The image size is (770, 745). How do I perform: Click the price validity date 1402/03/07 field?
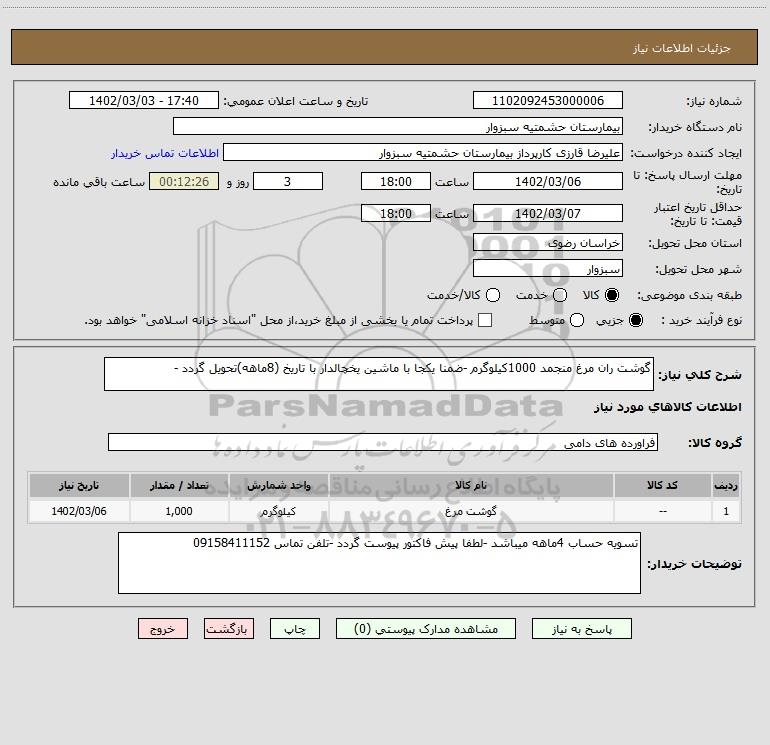pyautogui.click(x=548, y=213)
